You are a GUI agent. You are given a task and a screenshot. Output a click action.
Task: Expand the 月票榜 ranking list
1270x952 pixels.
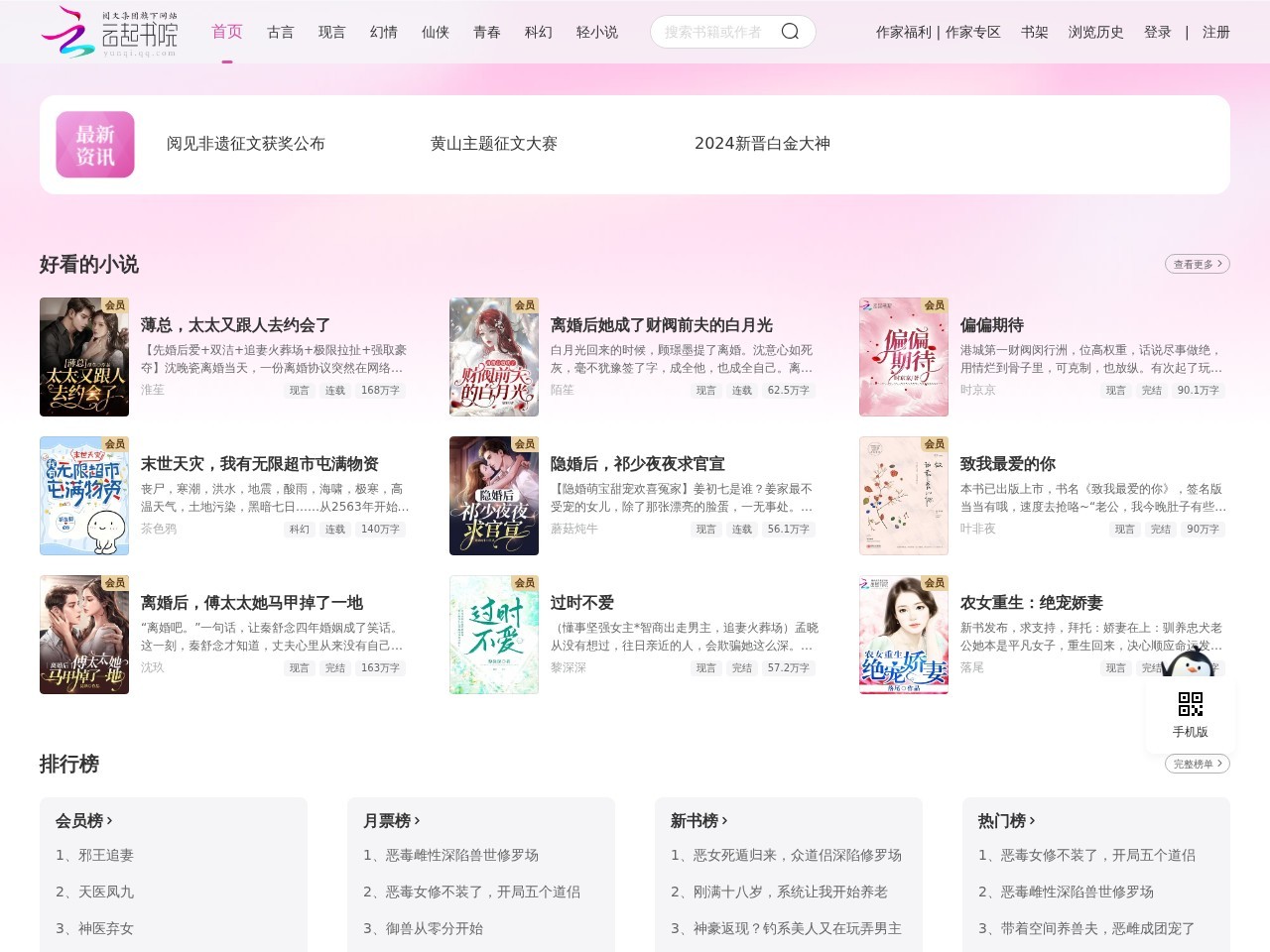pos(392,821)
